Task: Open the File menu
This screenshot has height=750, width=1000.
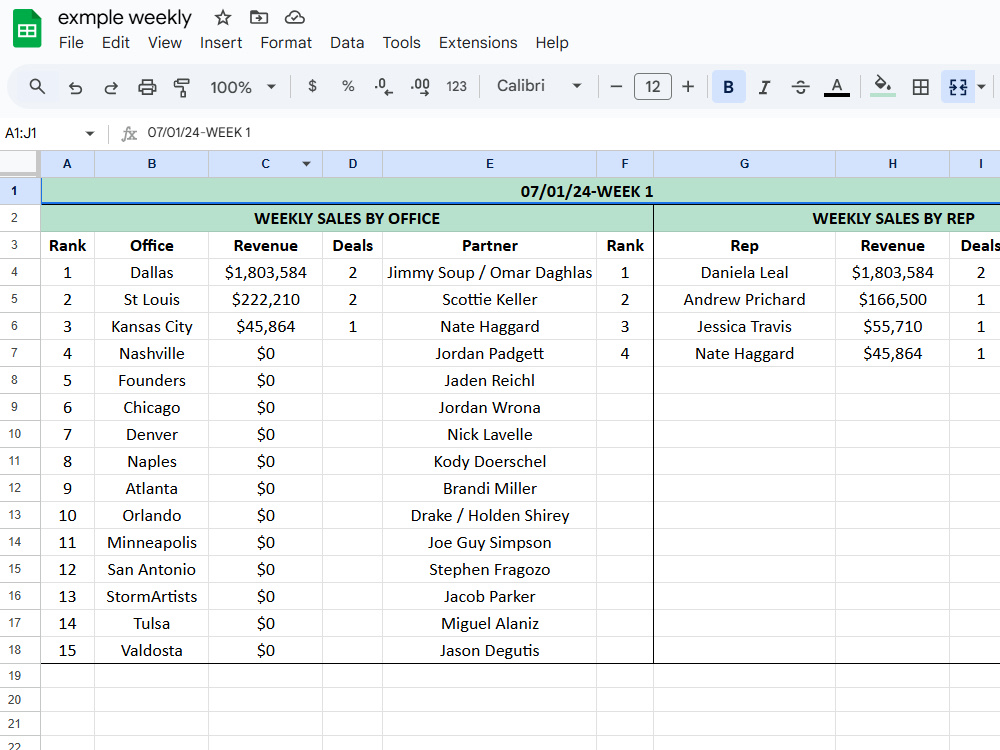Action: (x=71, y=43)
